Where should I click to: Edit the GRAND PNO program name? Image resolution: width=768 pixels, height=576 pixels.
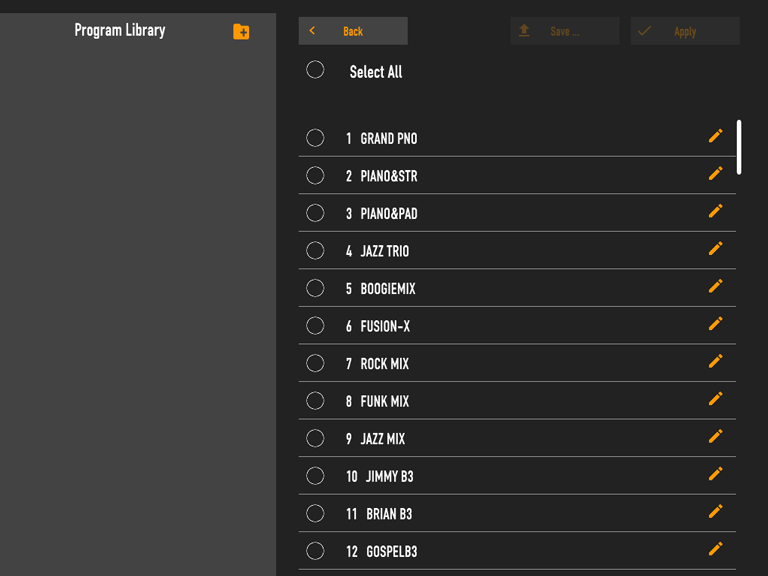[x=716, y=136]
